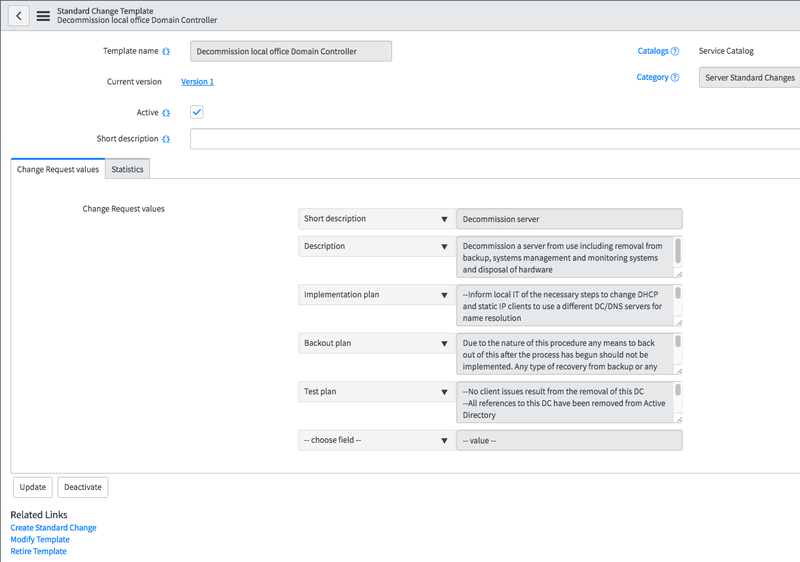Screen dimensions: 800x562
Task: Open the Create Standard Change link
Action: tap(54, 528)
